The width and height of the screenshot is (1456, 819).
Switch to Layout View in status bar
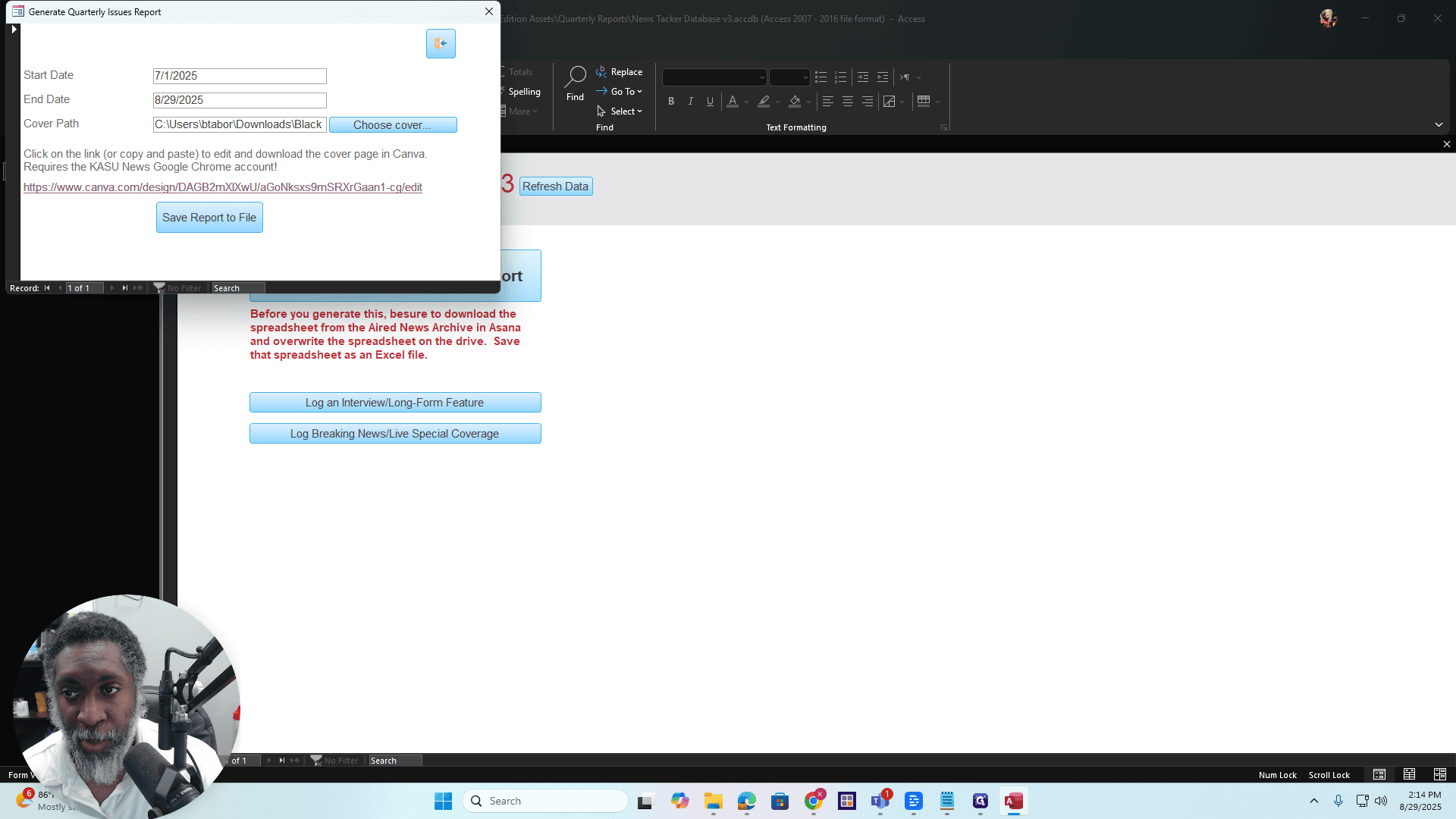(x=1439, y=774)
